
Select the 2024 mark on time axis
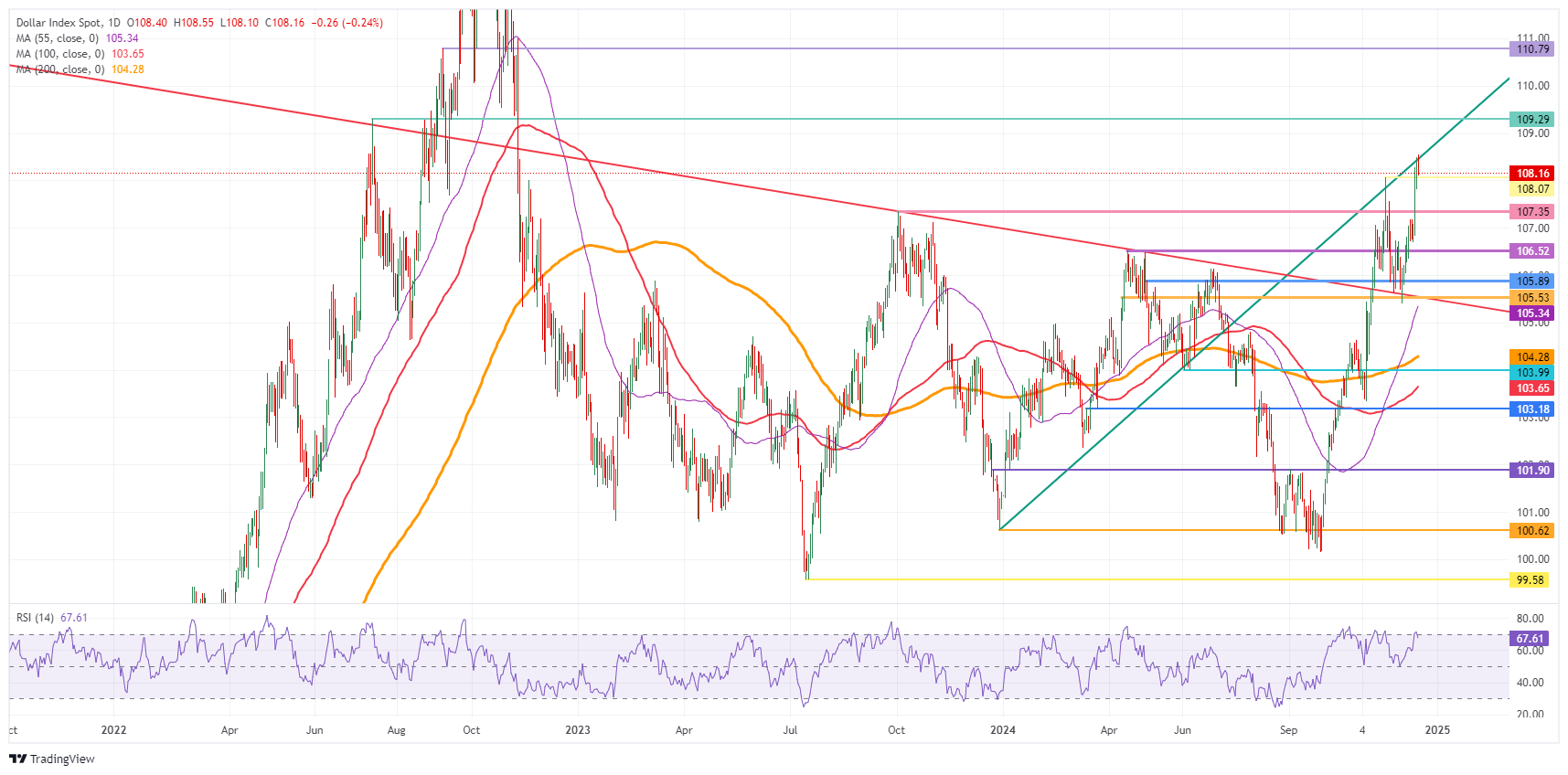[x=1003, y=730]
